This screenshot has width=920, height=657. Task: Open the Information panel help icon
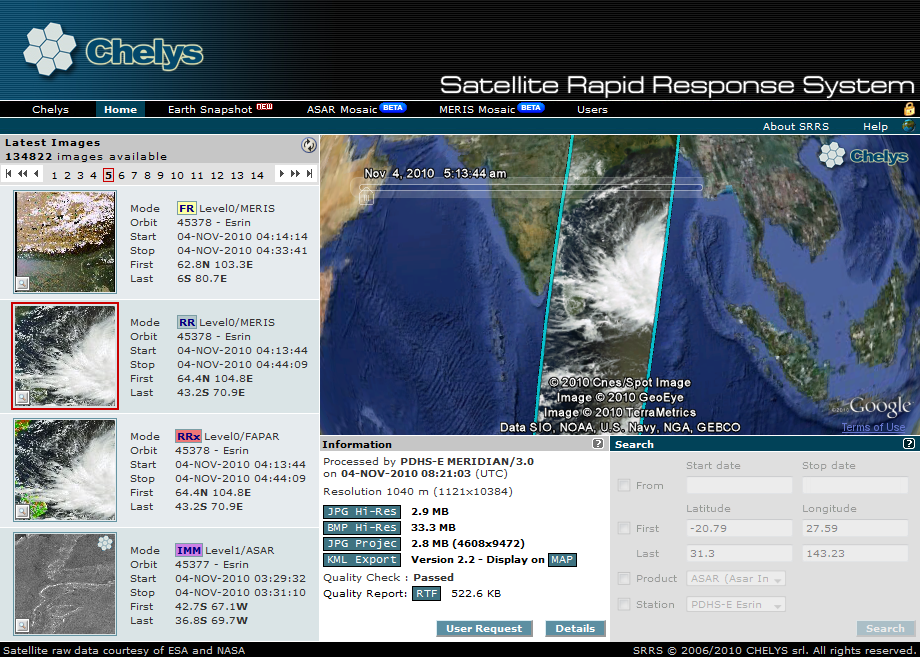point(597,444)
